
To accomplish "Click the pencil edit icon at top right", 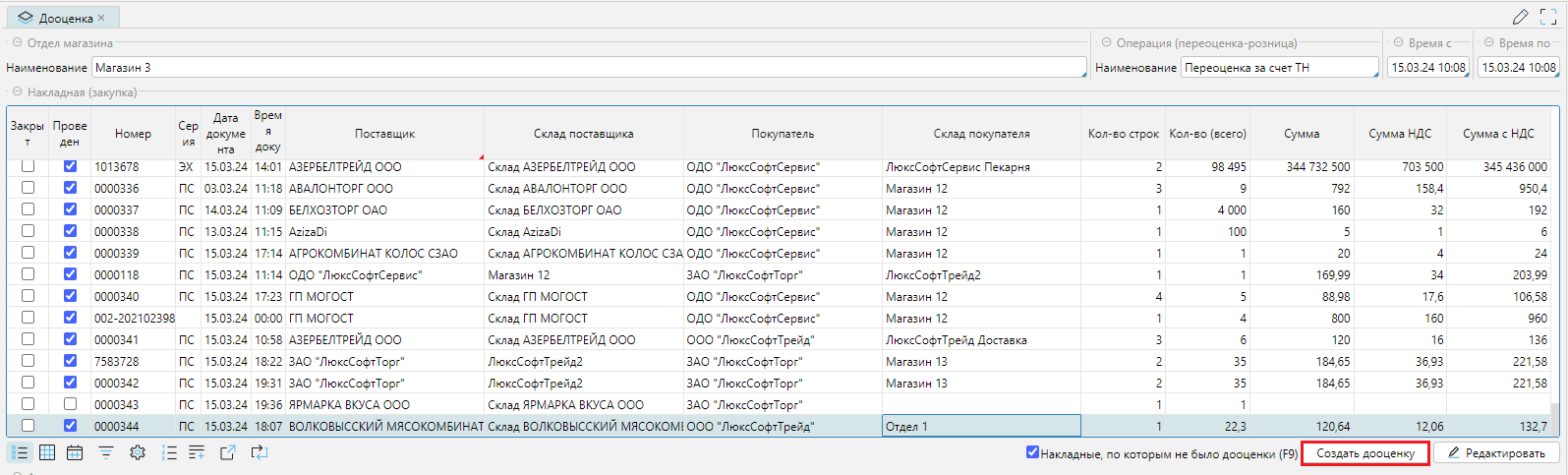I will point(1520,17).
